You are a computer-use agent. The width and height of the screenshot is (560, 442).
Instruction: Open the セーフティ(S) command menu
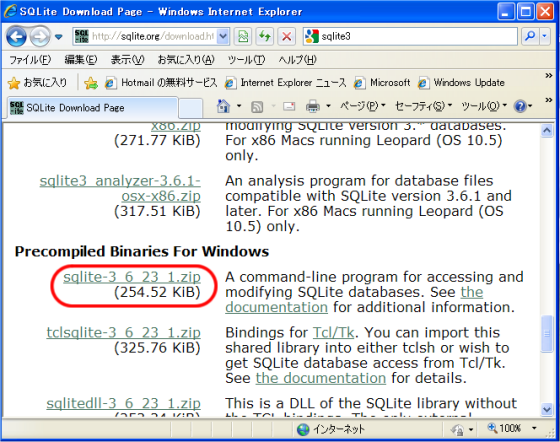click(x=423, y=106)
